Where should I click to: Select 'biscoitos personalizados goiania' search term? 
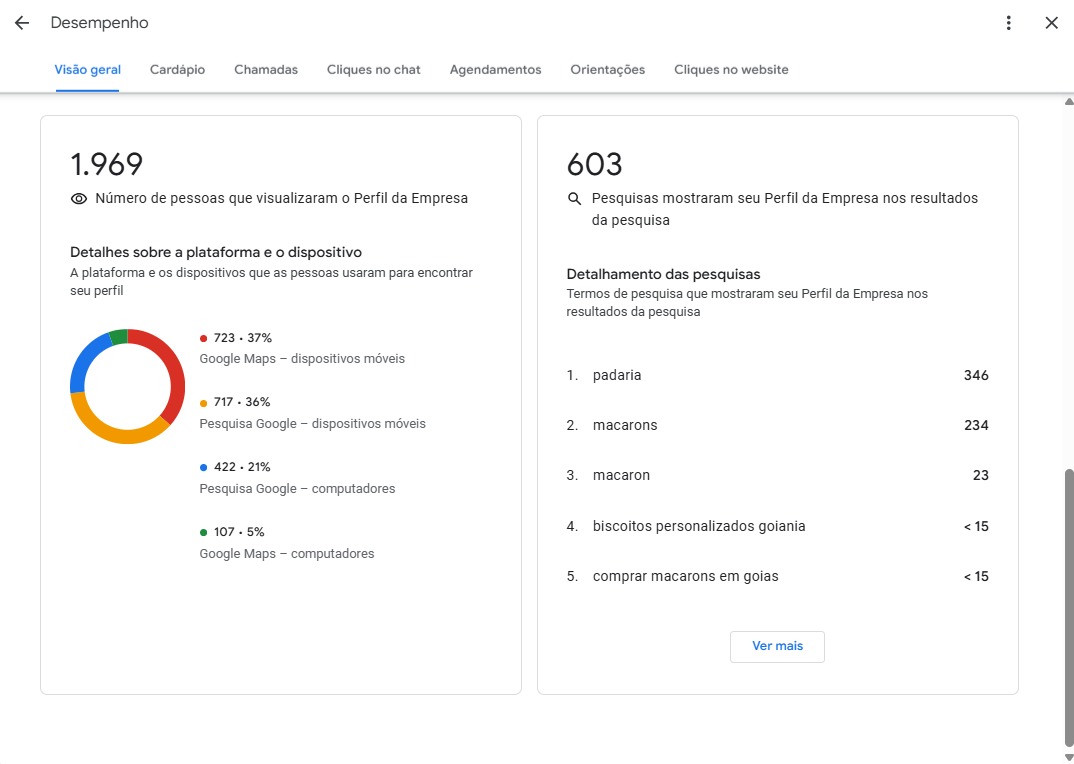coord(777,526)
